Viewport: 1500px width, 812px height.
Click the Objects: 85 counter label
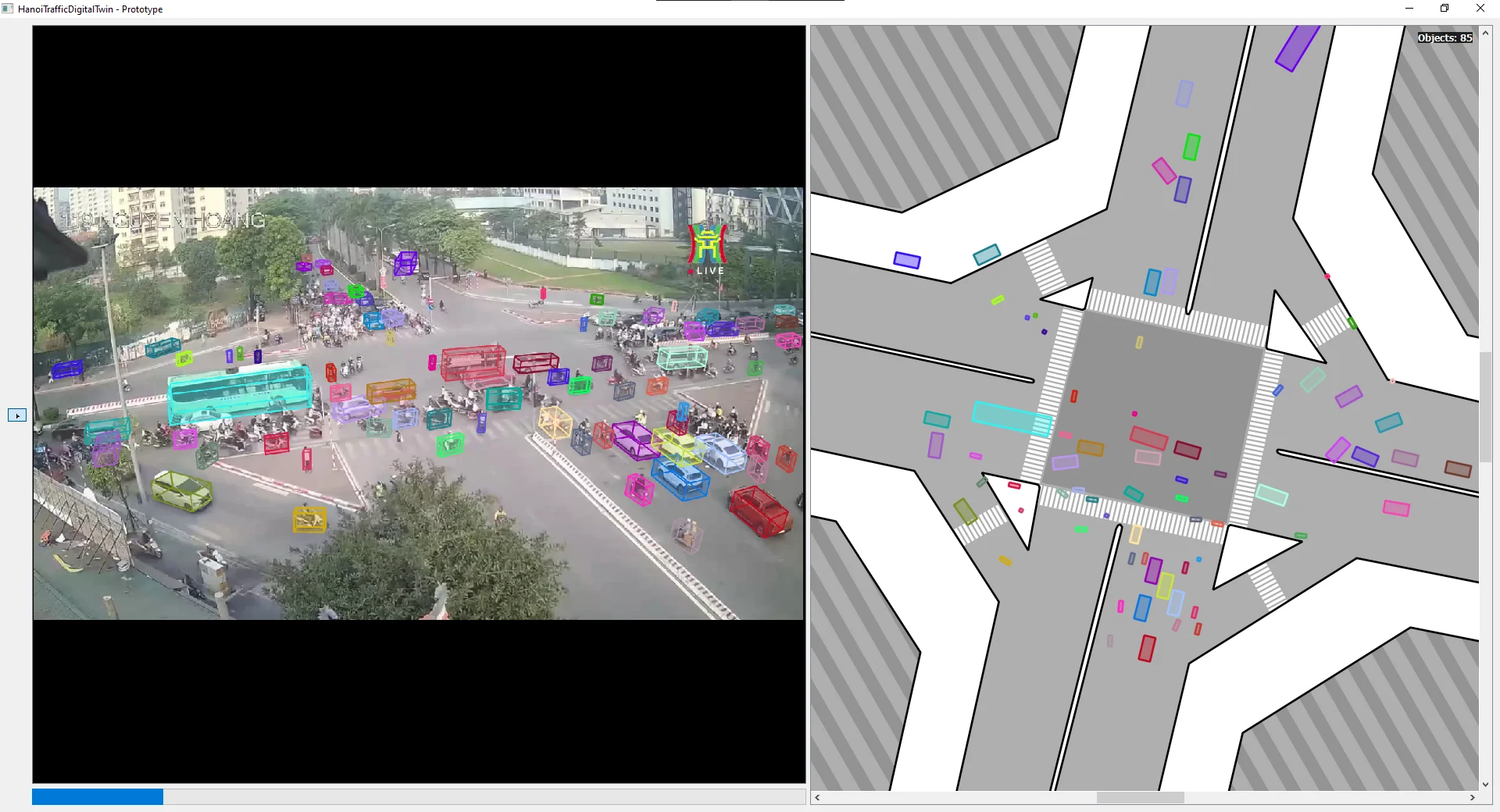click(1445, 37)
